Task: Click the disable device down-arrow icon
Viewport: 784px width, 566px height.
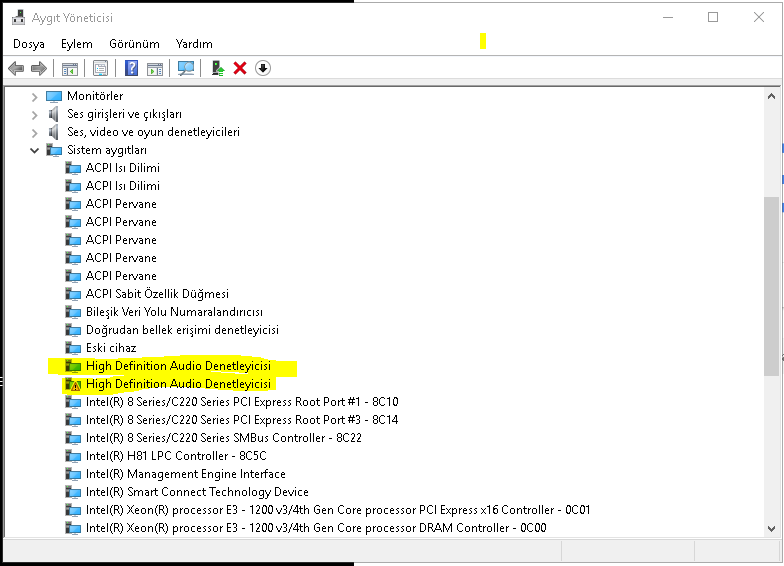Action: [x=263, y=68]
